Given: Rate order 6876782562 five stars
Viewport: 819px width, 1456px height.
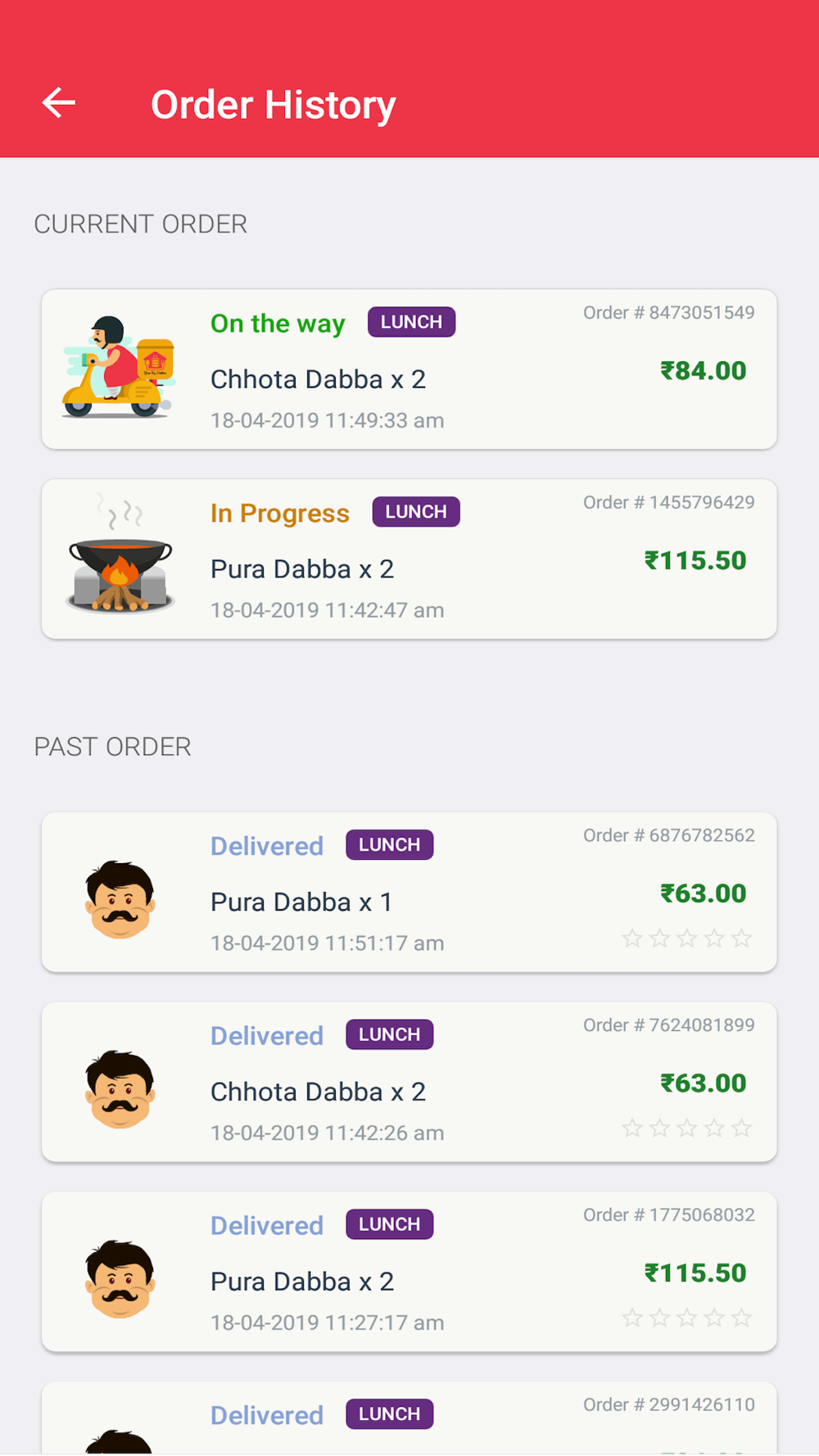Looking at the screenshot, I should point(742,938).
